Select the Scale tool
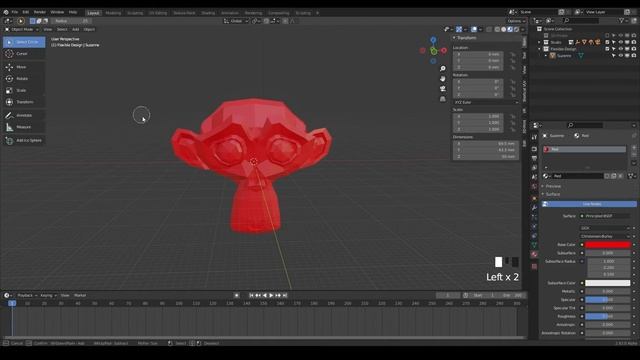The width and height of the screenshot is (640, 360). [x=24, y=90]
